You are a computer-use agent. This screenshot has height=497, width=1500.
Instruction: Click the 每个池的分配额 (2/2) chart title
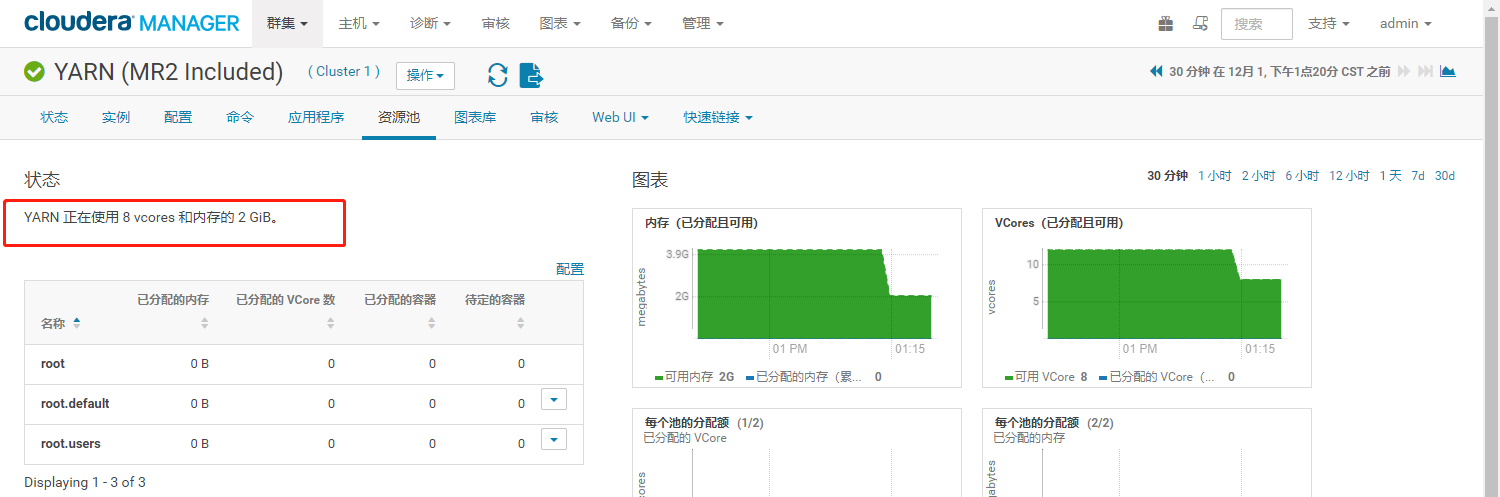(1053, 423)
